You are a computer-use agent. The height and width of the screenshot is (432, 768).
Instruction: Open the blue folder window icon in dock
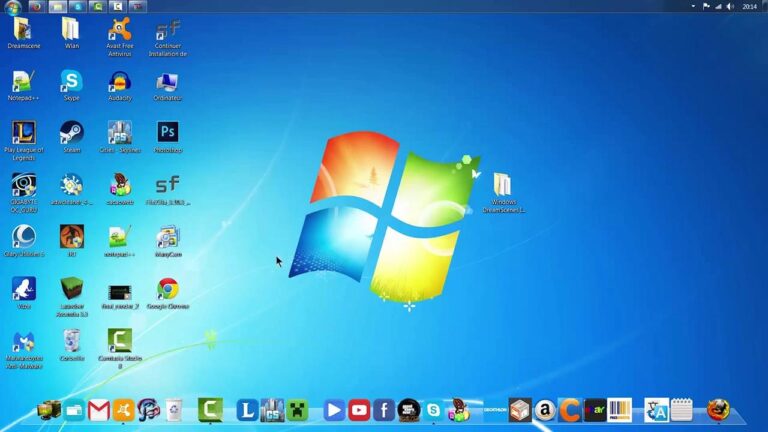74,410
